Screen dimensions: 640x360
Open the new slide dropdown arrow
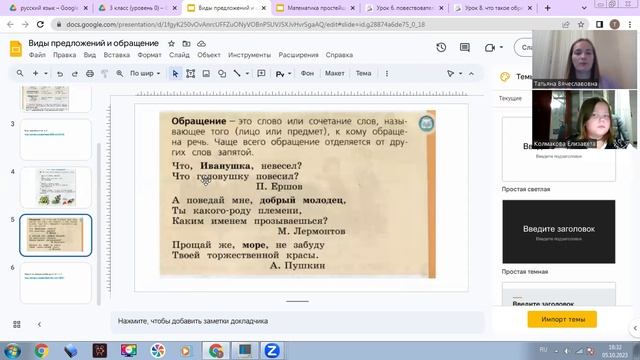coord(46,74)
